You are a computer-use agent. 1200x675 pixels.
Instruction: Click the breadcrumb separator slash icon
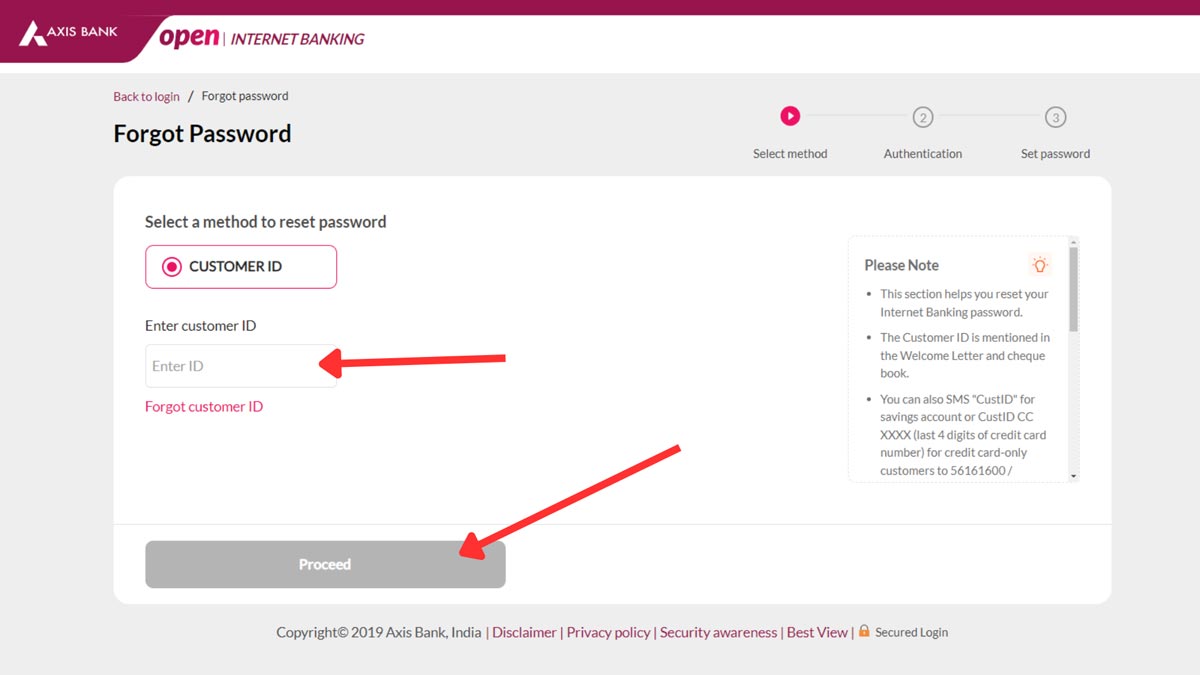point(190,95)
